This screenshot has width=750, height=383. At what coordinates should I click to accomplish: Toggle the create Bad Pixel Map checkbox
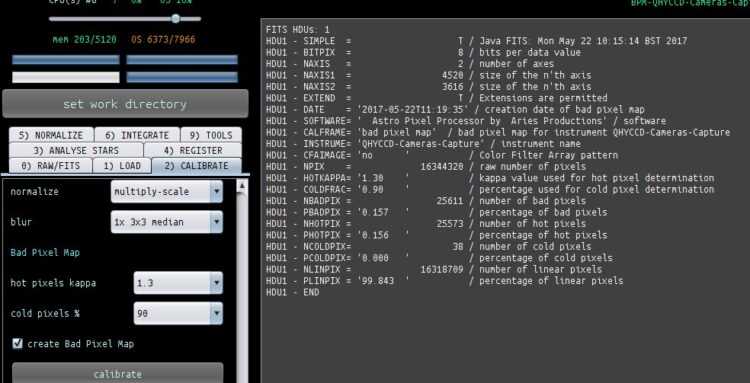[18, 343]
